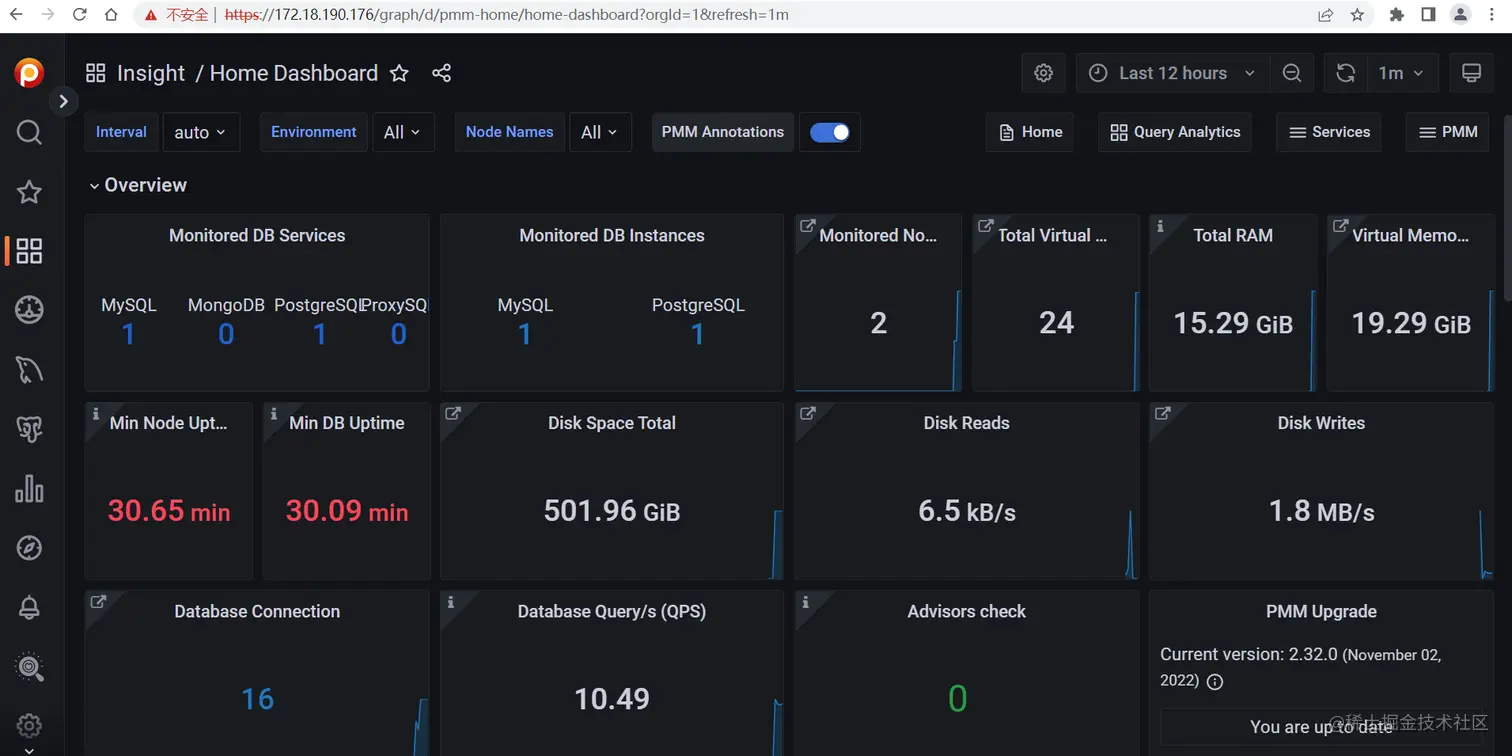Open dashboard settings gear icon
Viewport: 1512px width, 756px height.
click(1044, 73)
